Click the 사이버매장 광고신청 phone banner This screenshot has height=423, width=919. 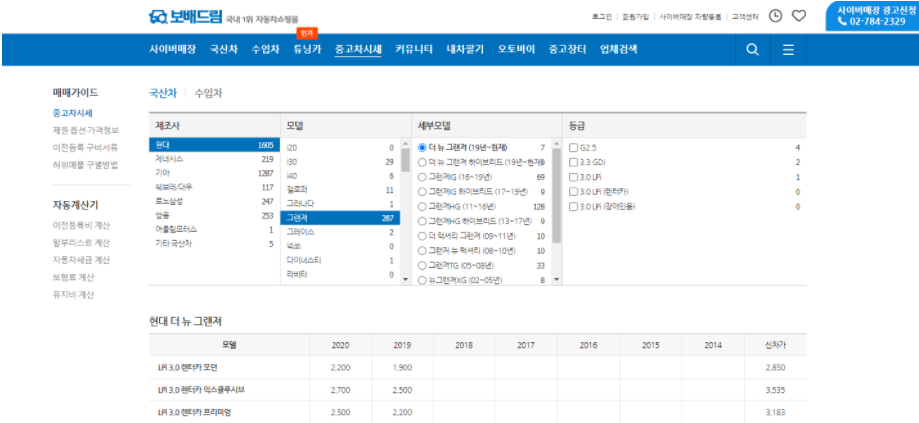[873, 16]
